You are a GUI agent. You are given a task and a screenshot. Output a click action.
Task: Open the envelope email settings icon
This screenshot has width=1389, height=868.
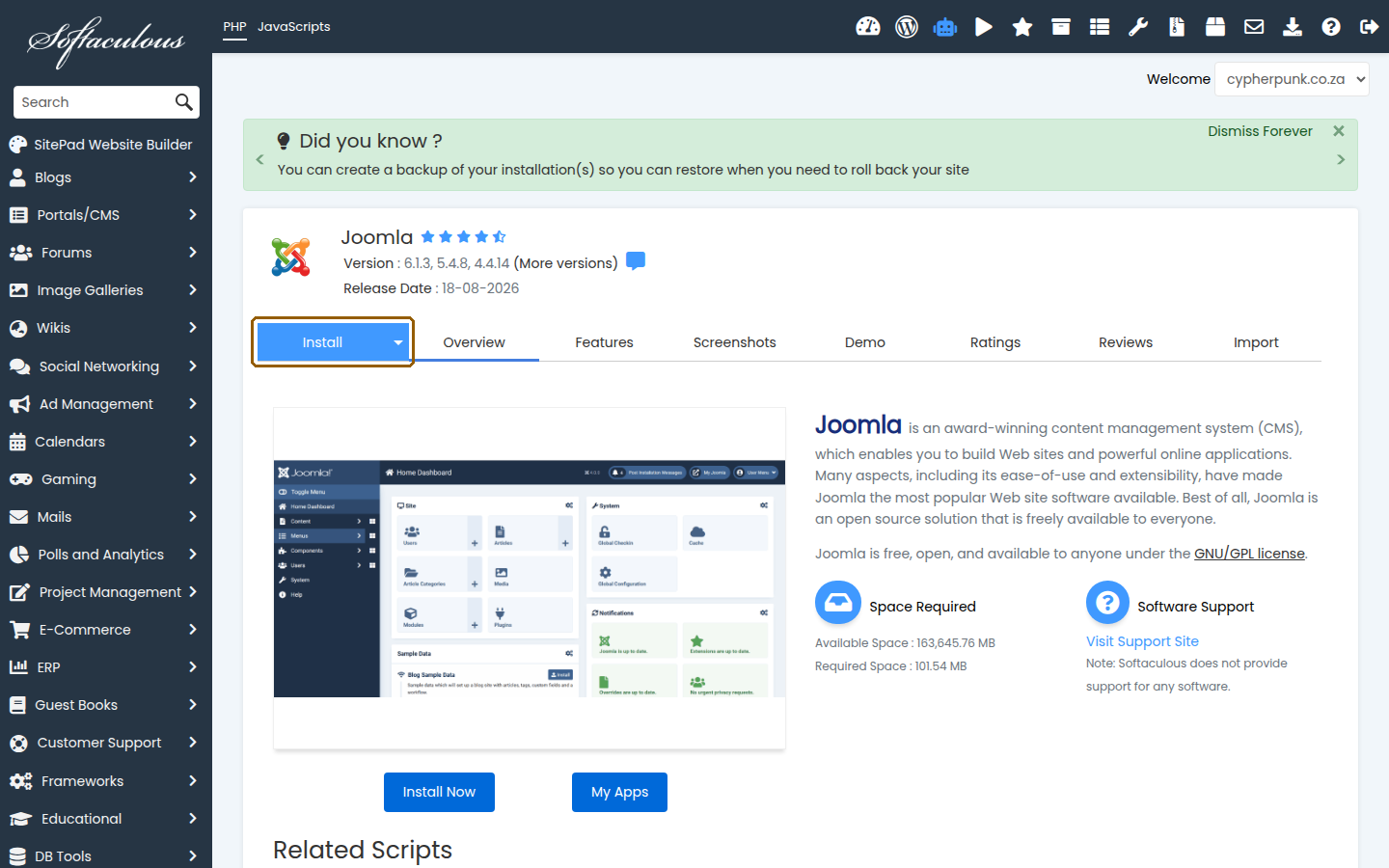(x=1254, y=27)
